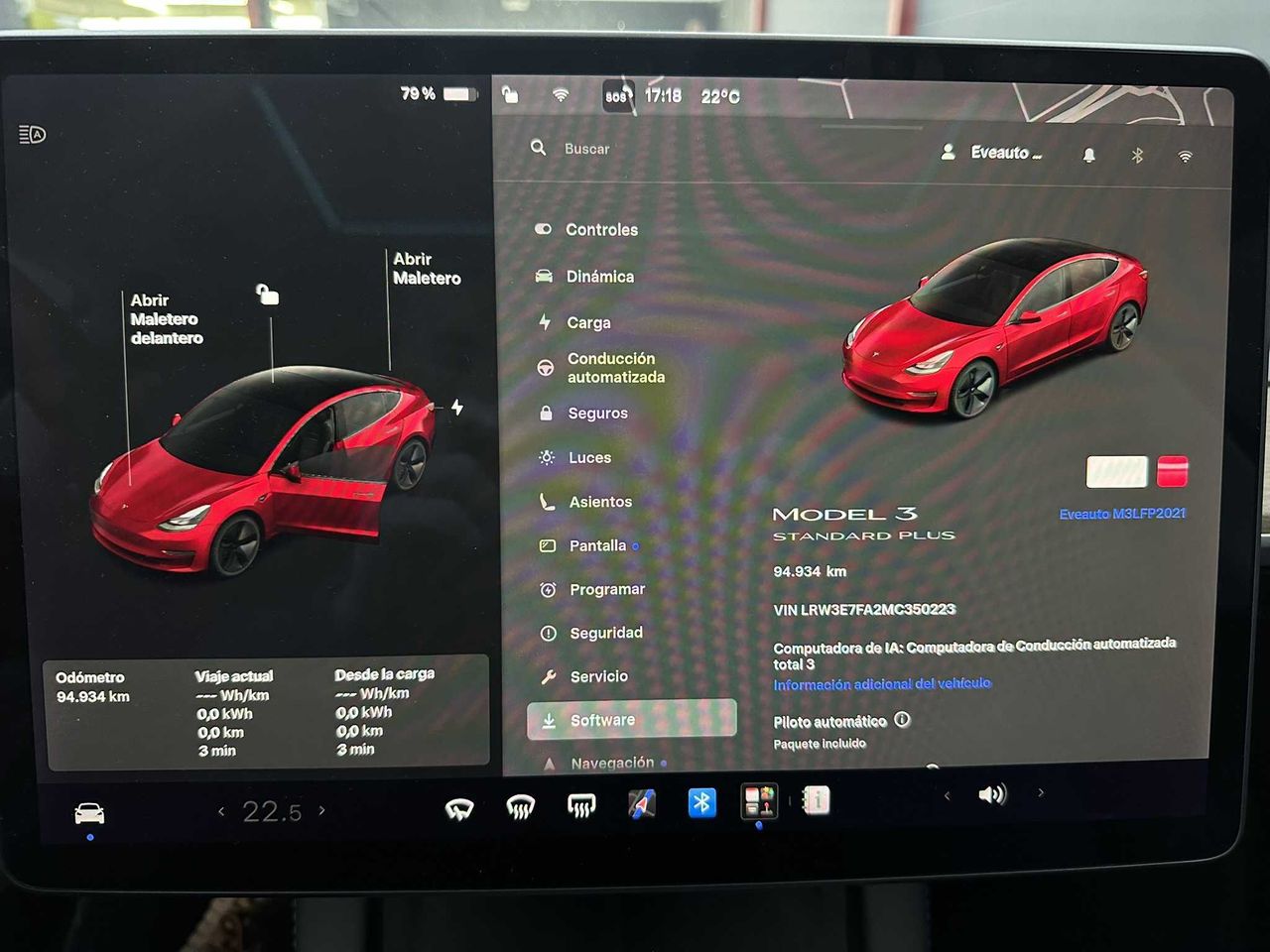Screen dimensions: 1270x952
Task: Tap the VIN LRW3E7FA2MC350223 text
Action: 864,609
